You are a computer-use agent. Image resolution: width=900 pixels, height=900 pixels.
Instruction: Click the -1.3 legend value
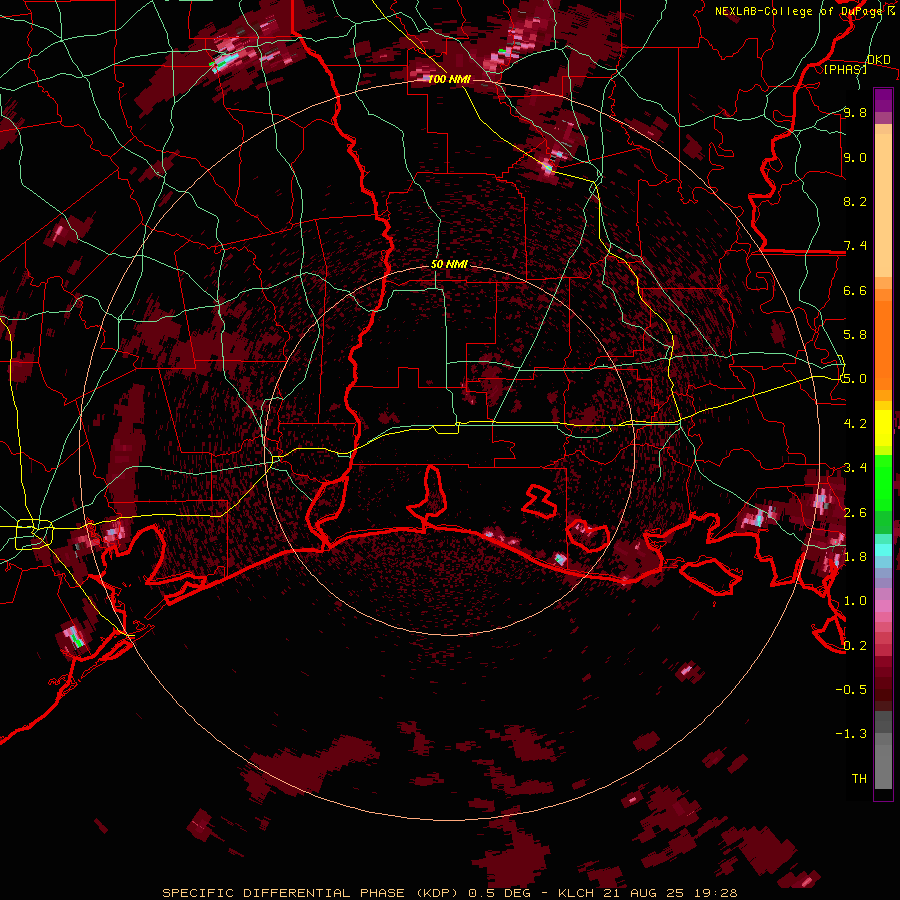[x=851, y=734]
